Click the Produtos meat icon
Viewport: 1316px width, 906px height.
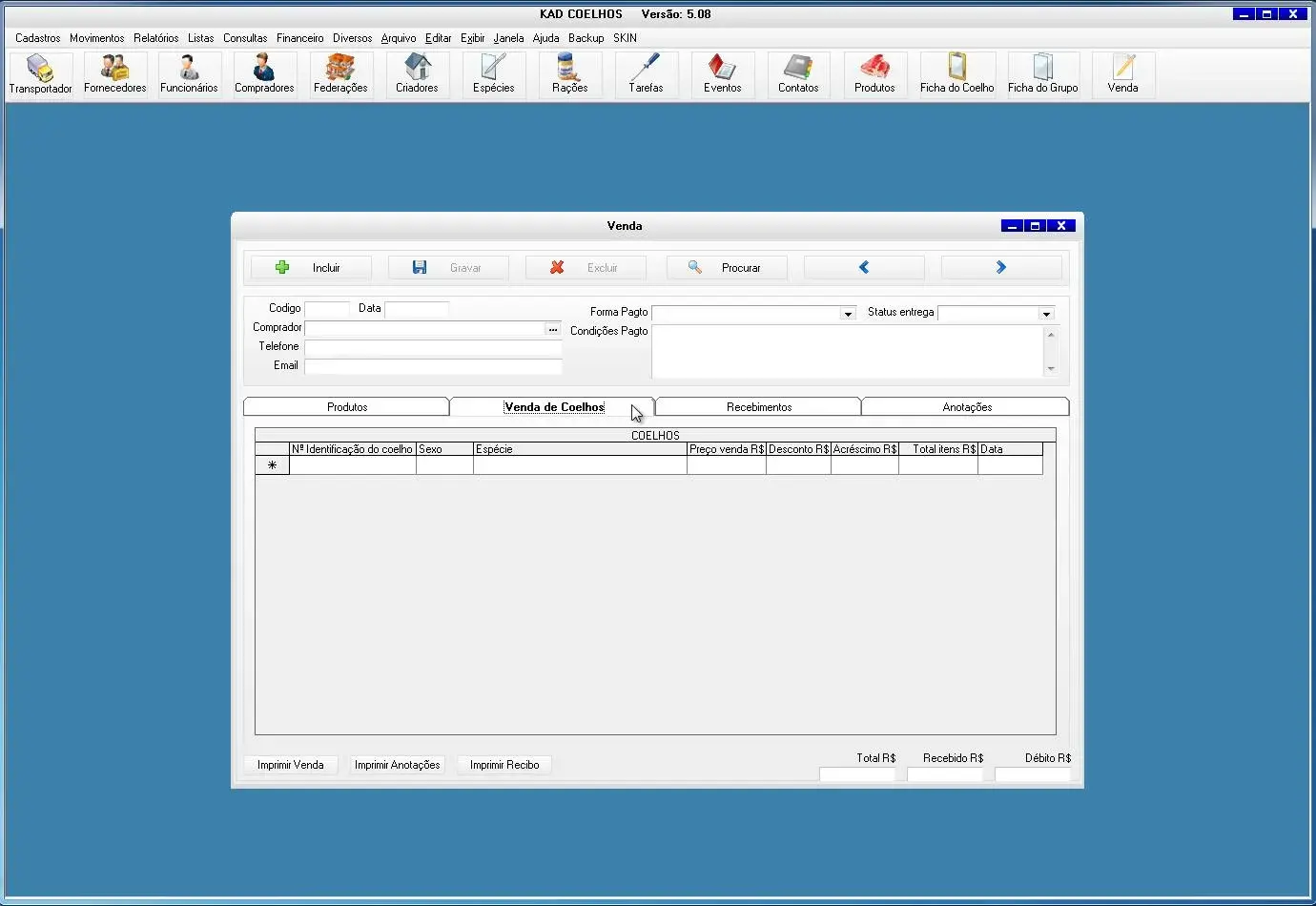874,74
